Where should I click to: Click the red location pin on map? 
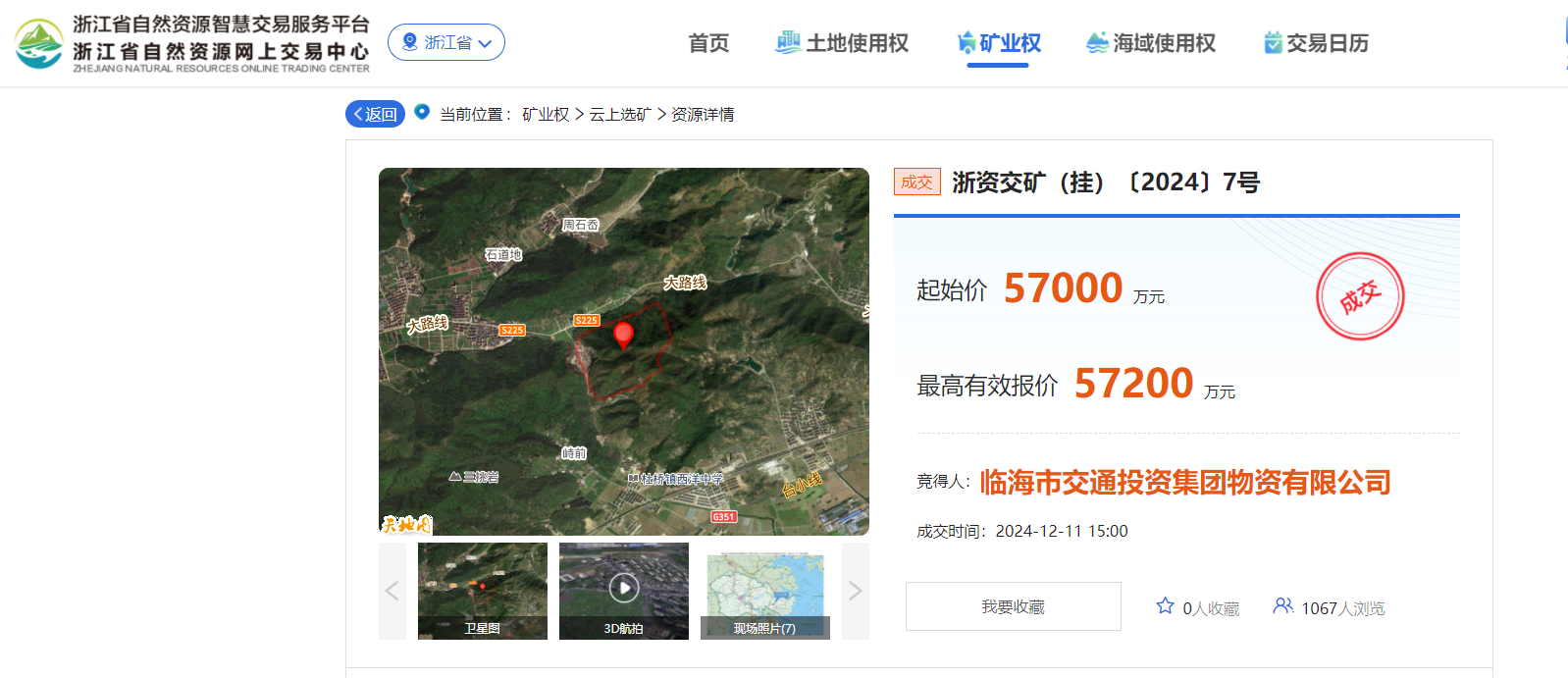(623, 336)
